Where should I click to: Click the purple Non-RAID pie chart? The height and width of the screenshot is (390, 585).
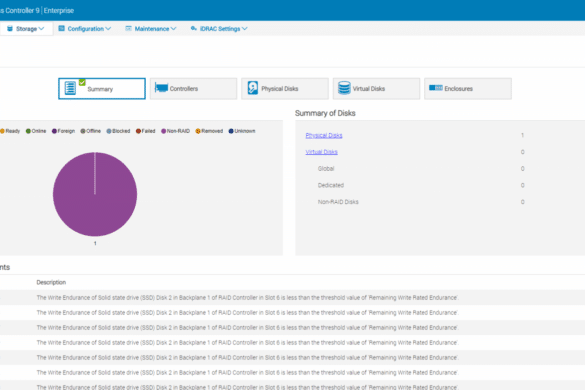(95, 194)
